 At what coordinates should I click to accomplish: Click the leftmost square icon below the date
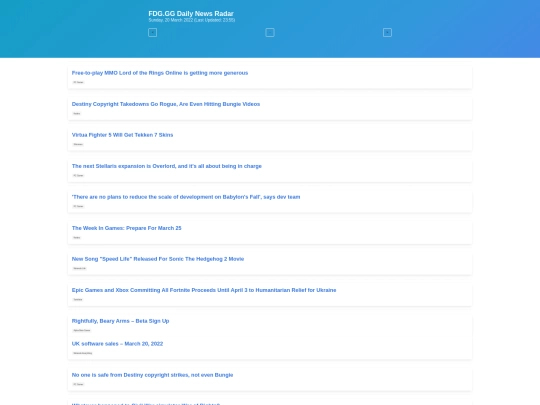pos(153,32)
